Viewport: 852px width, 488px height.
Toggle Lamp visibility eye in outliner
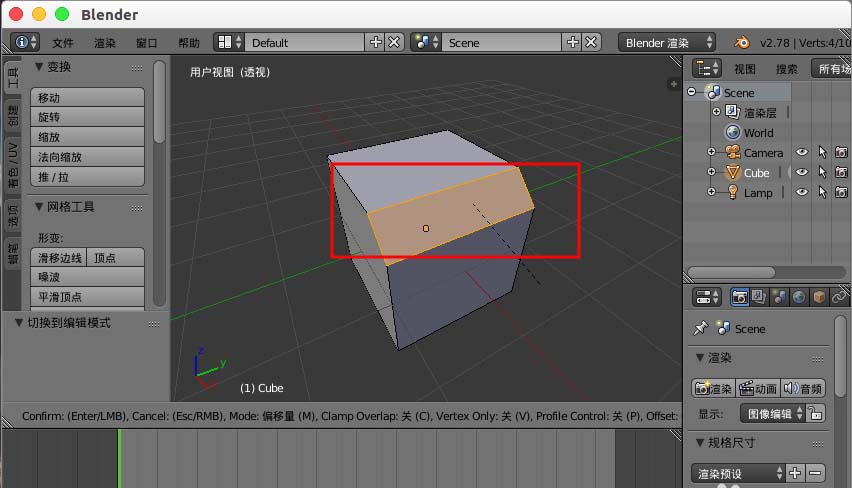tap(801, 192)
